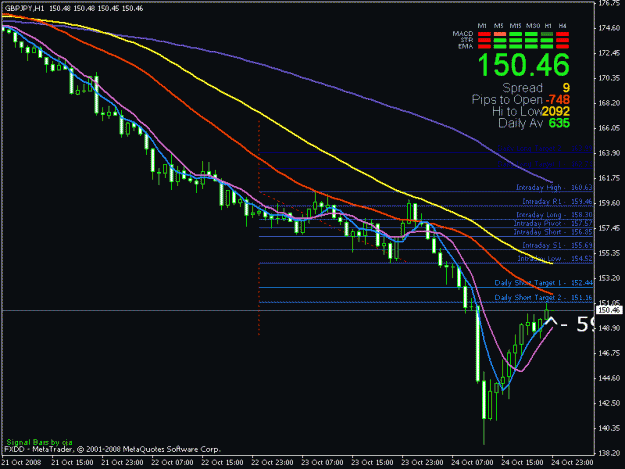Image resolution: width=625 pixels, height=469 pixels.
Task: Click the EMA signal bar under H1
Action: pos(547,46)
